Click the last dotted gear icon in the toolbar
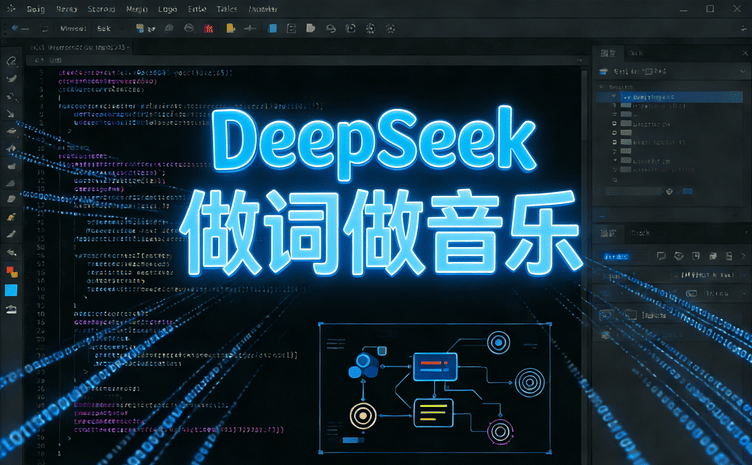This screenshot has width=752, height=465. coord(390,29)
